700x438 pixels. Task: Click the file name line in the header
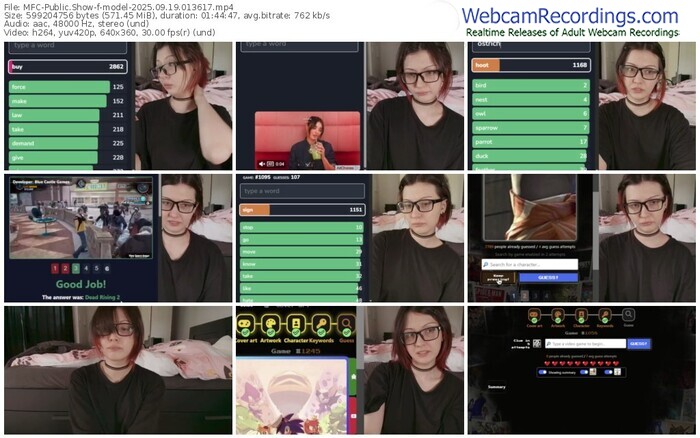click(x=118, y=7)
